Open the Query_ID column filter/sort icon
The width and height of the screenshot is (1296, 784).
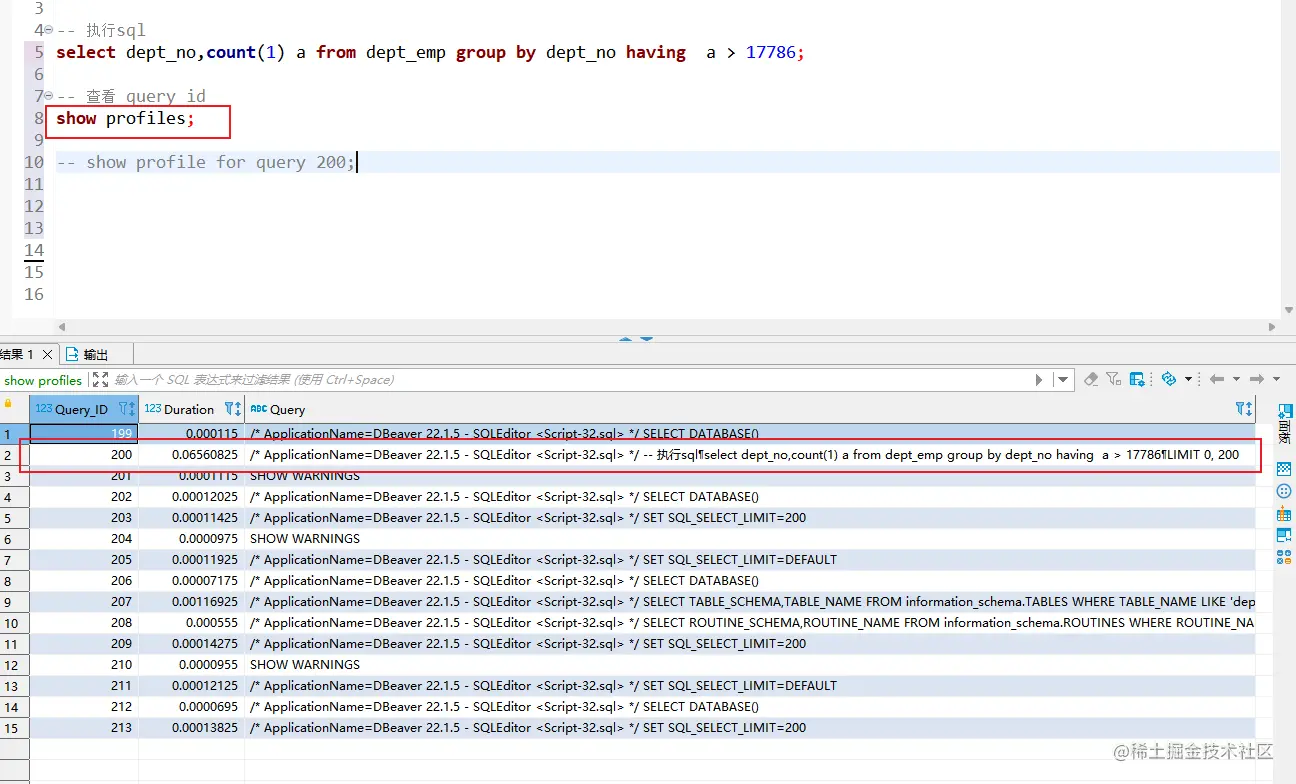tap(126, 409)
